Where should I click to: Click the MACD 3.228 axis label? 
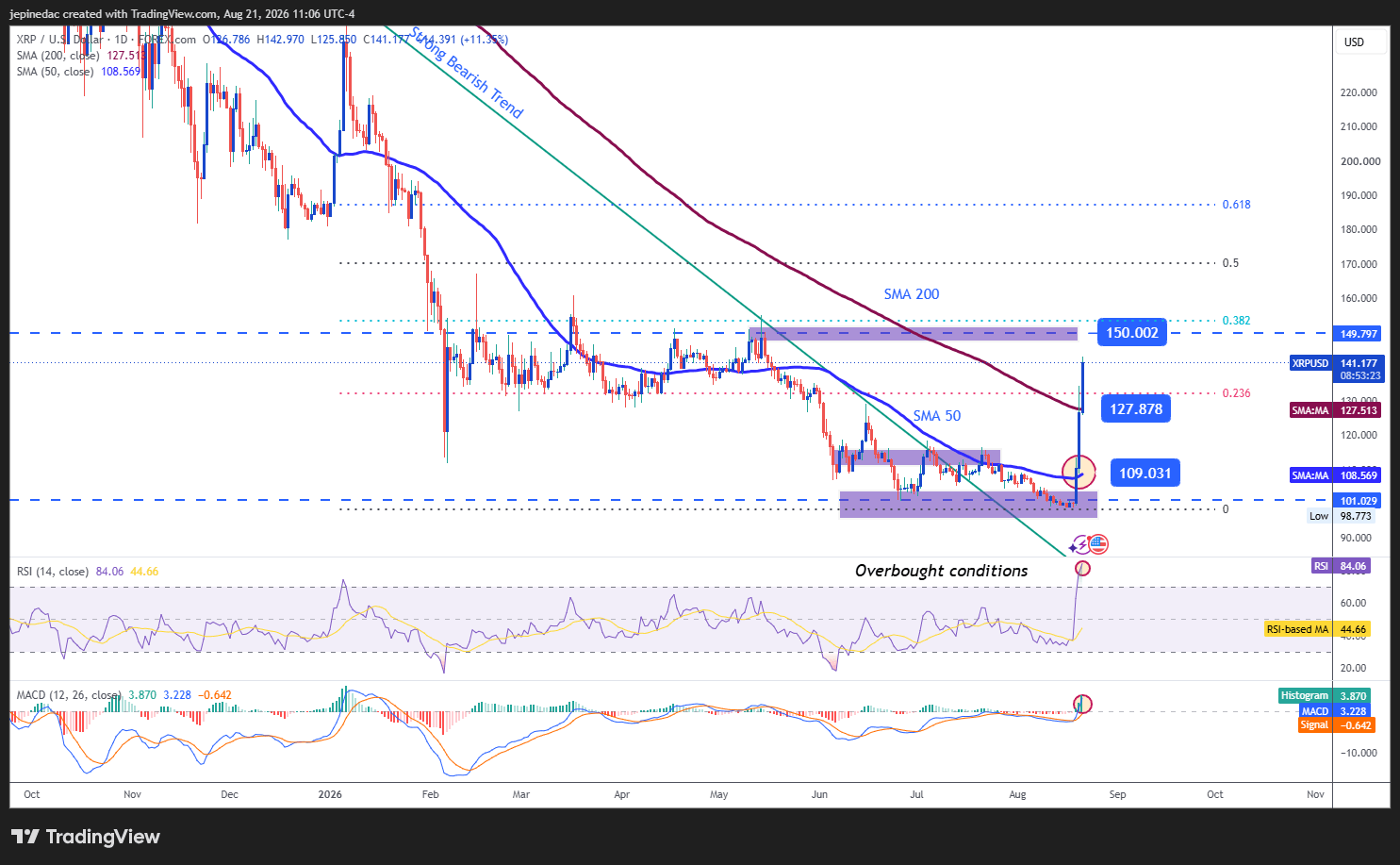pyautogui.click(x=1334, y=711)
